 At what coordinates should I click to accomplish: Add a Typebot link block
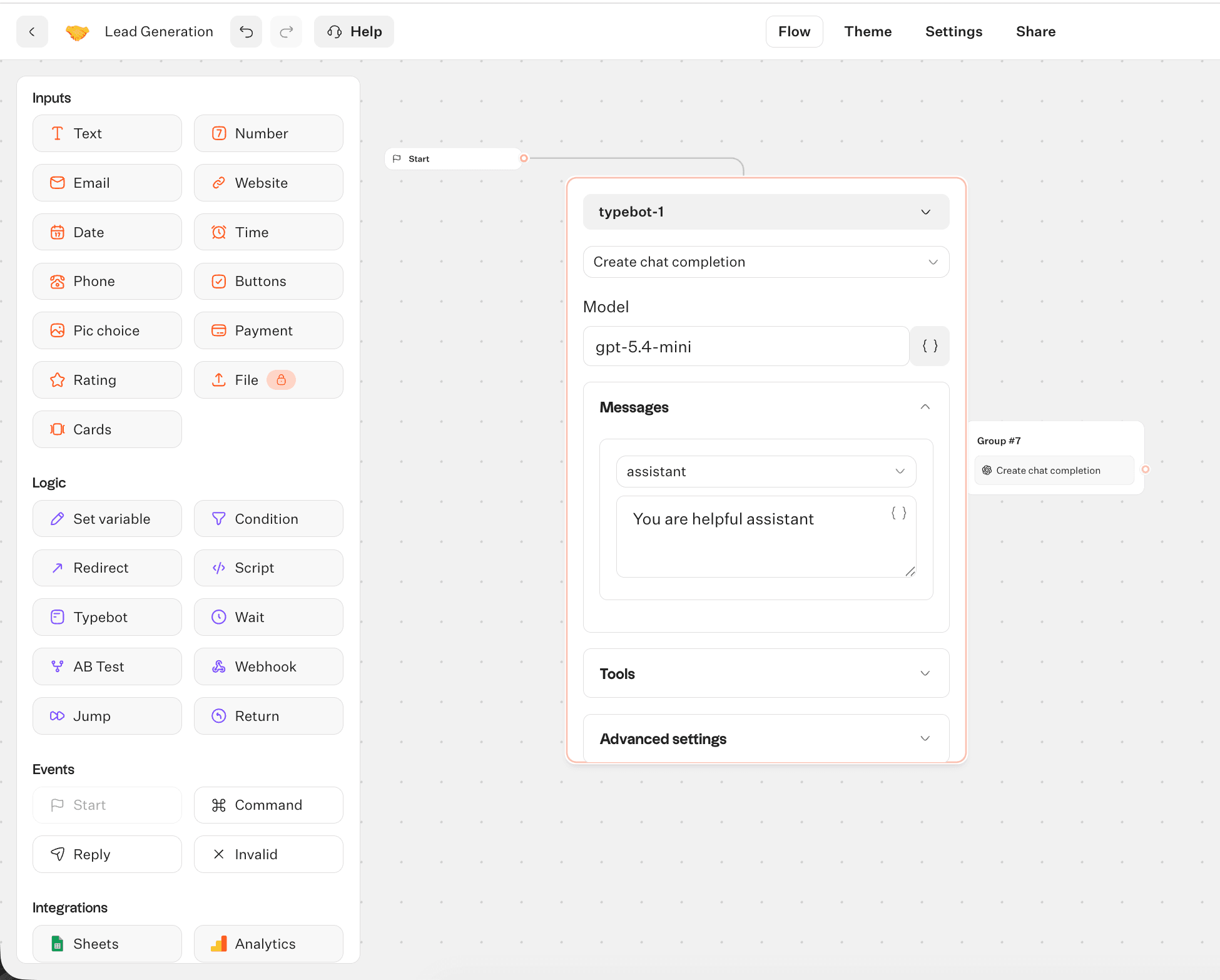coord(107,617)
